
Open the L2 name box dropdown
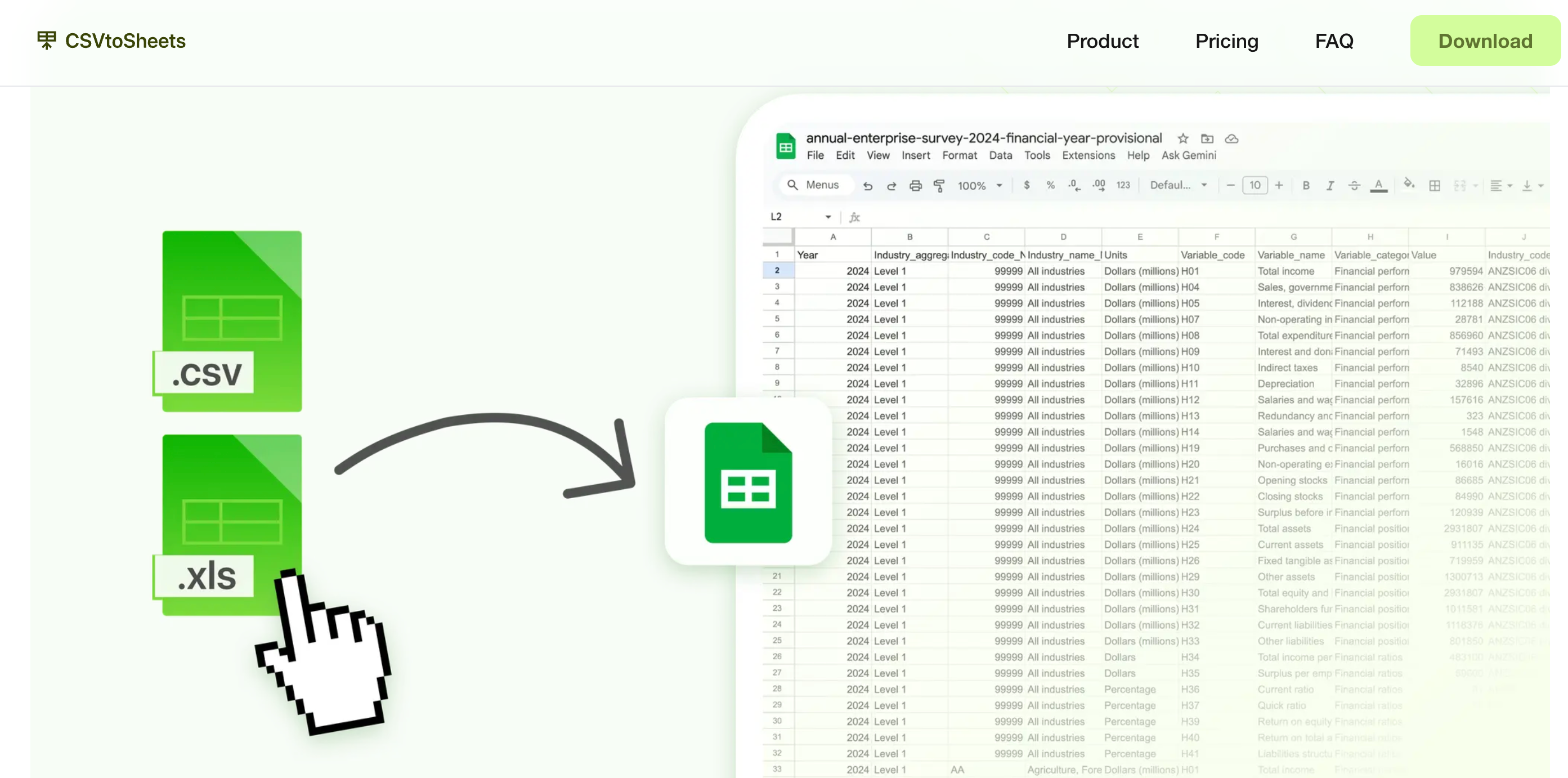pos(828,217)
